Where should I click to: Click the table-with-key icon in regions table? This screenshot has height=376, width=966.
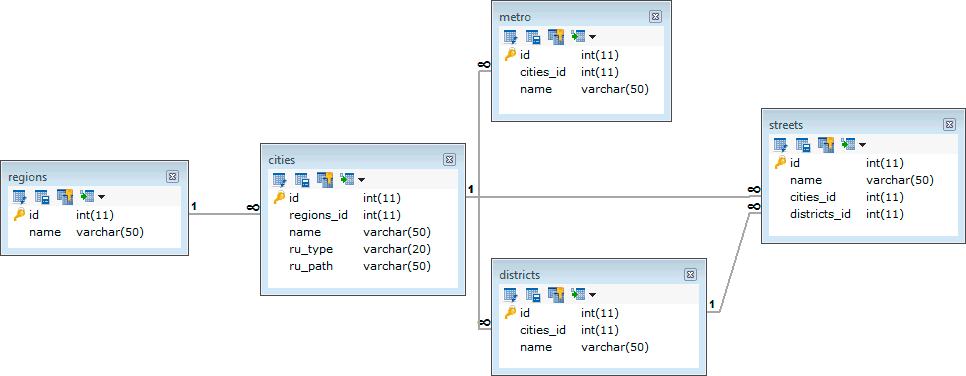[x=65, y=197]
